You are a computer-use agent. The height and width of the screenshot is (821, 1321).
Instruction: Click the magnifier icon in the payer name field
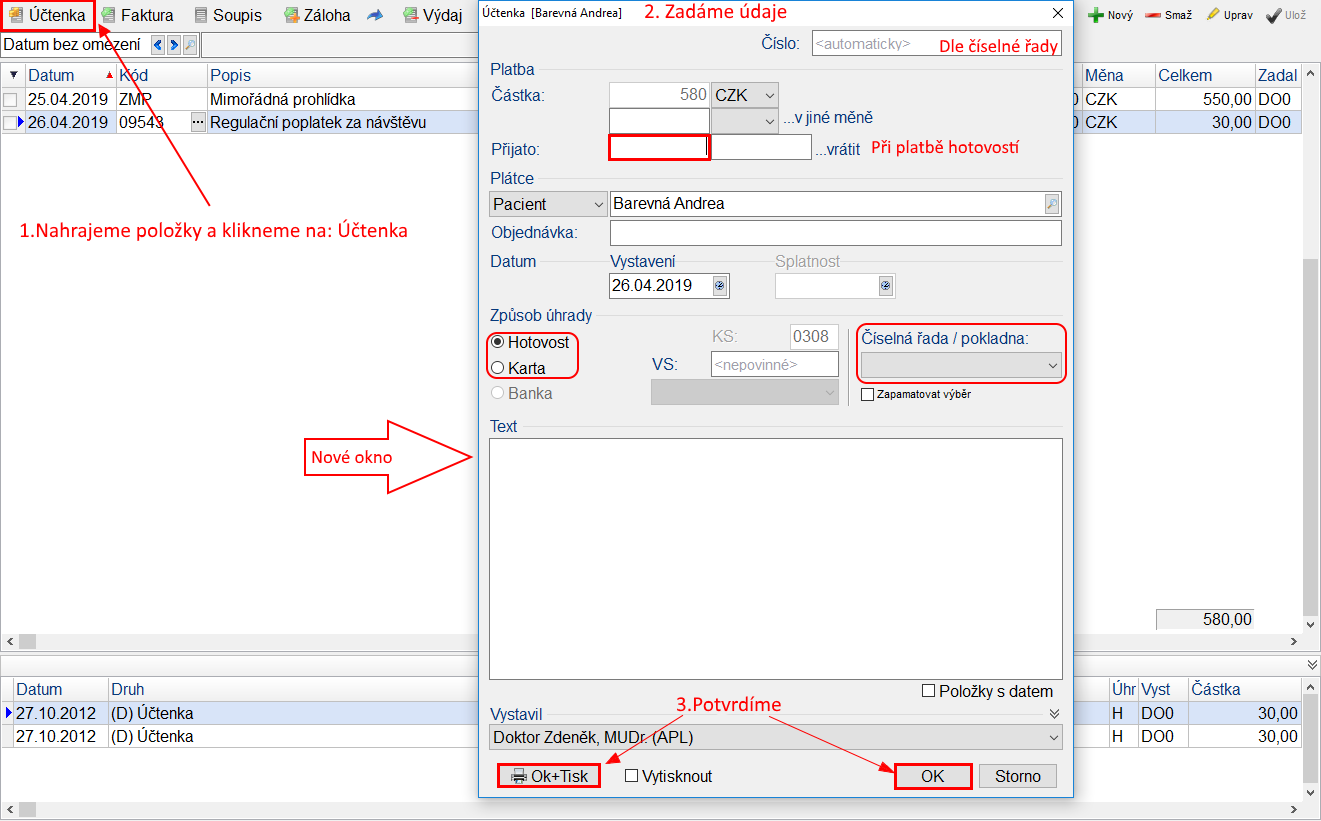[x=1051, y=204]
